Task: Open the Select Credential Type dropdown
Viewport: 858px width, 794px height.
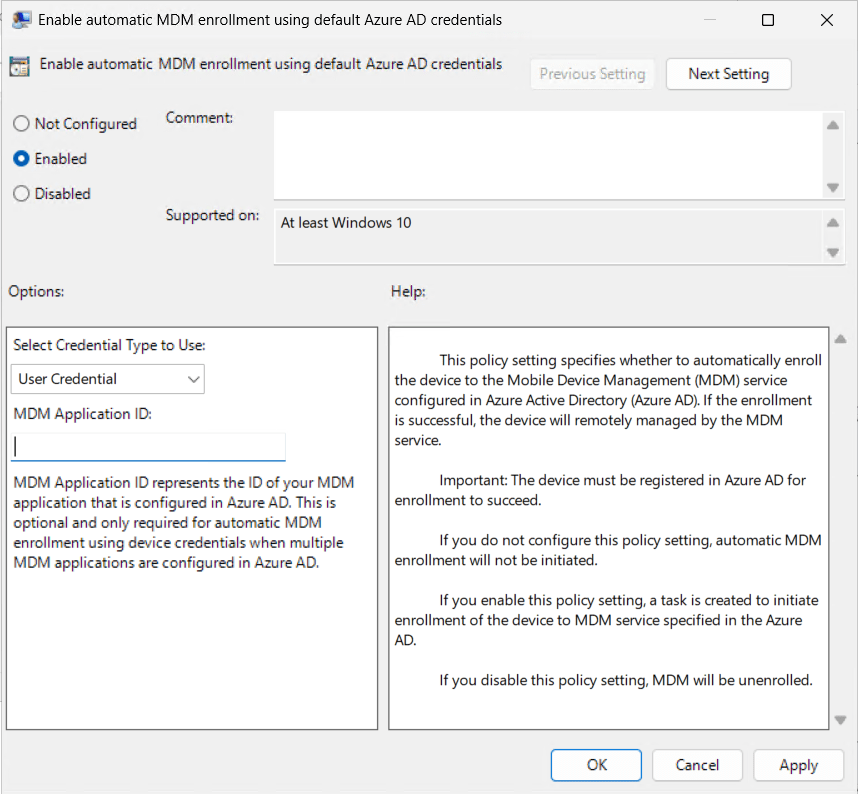Action: (108, 379)
